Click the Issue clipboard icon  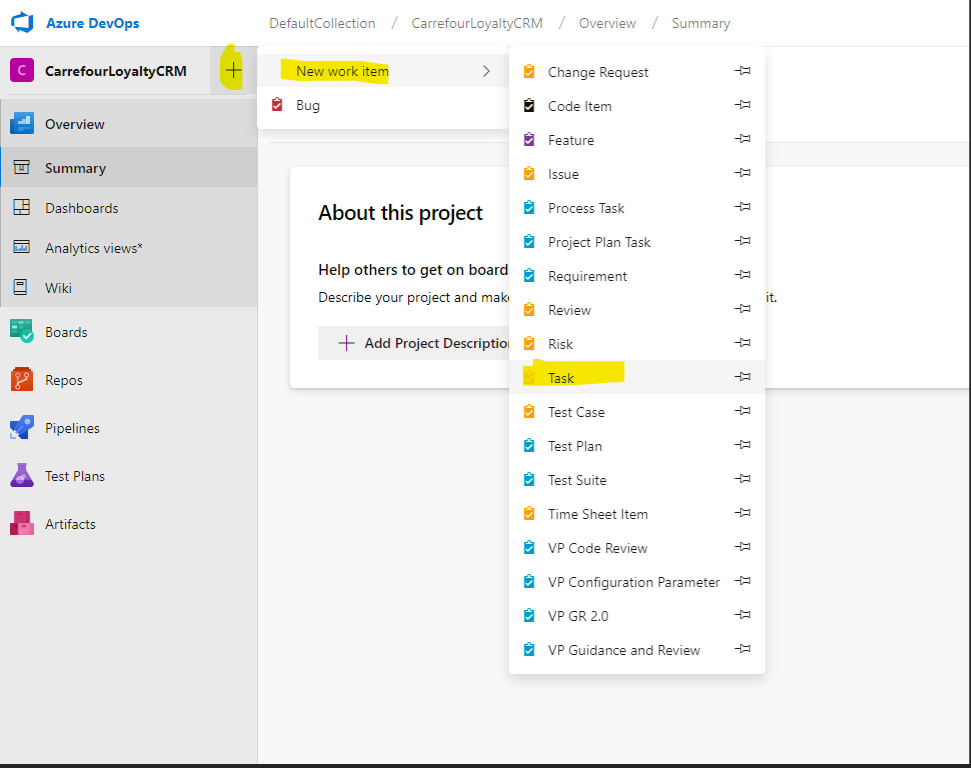pos(529,173)
